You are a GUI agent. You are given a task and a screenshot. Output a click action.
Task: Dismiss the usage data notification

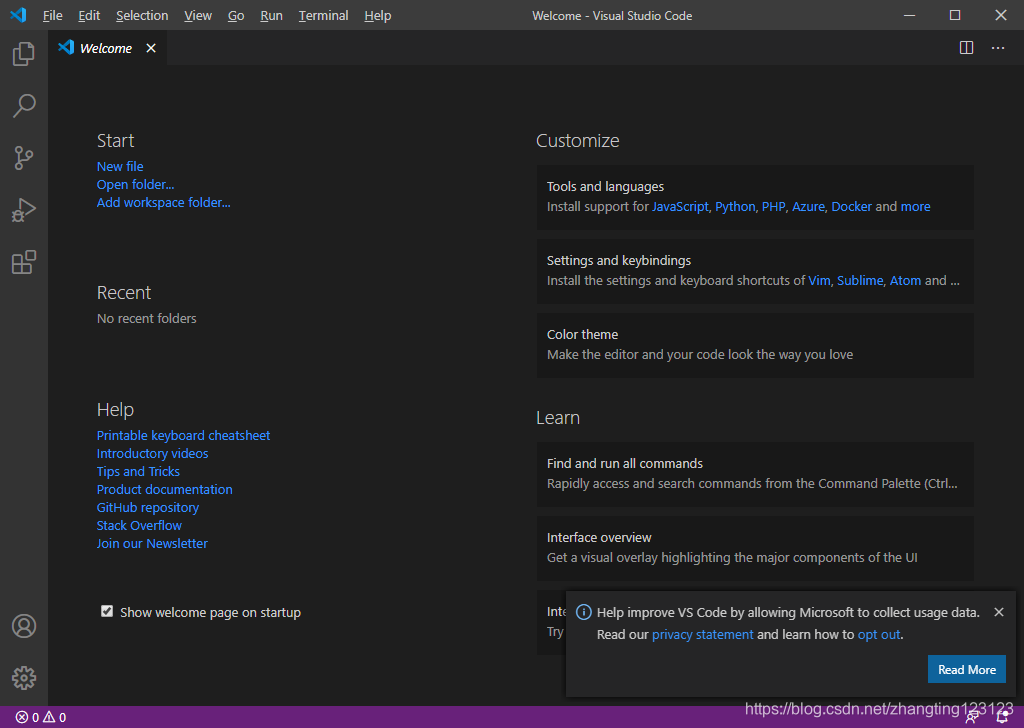[999, 612]
